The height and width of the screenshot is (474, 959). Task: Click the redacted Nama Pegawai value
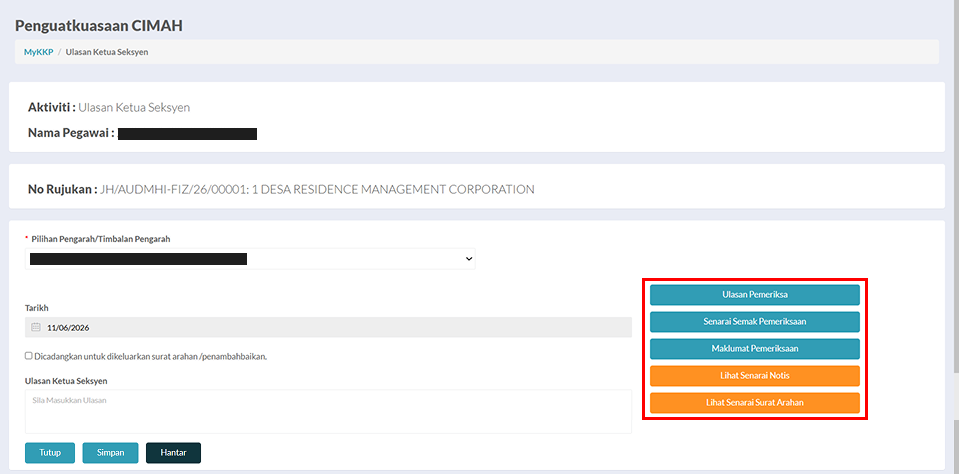[x=187, y=134]
